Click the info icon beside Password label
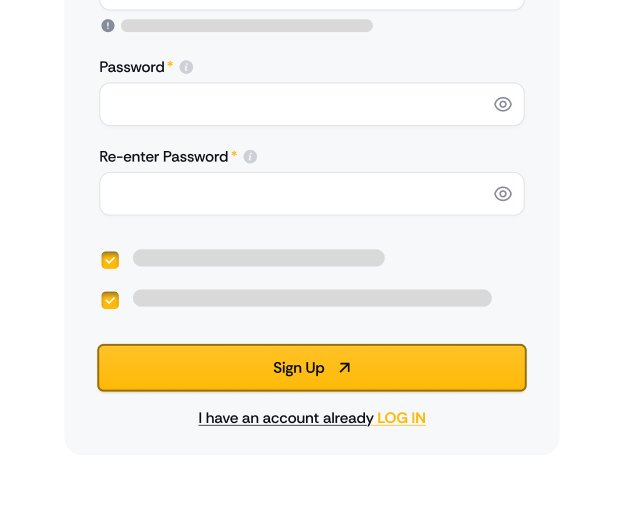 click(186, 67)
